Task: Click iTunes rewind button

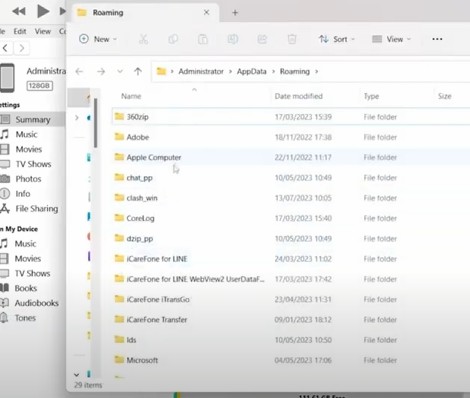Action: click(x=19, y=11)
